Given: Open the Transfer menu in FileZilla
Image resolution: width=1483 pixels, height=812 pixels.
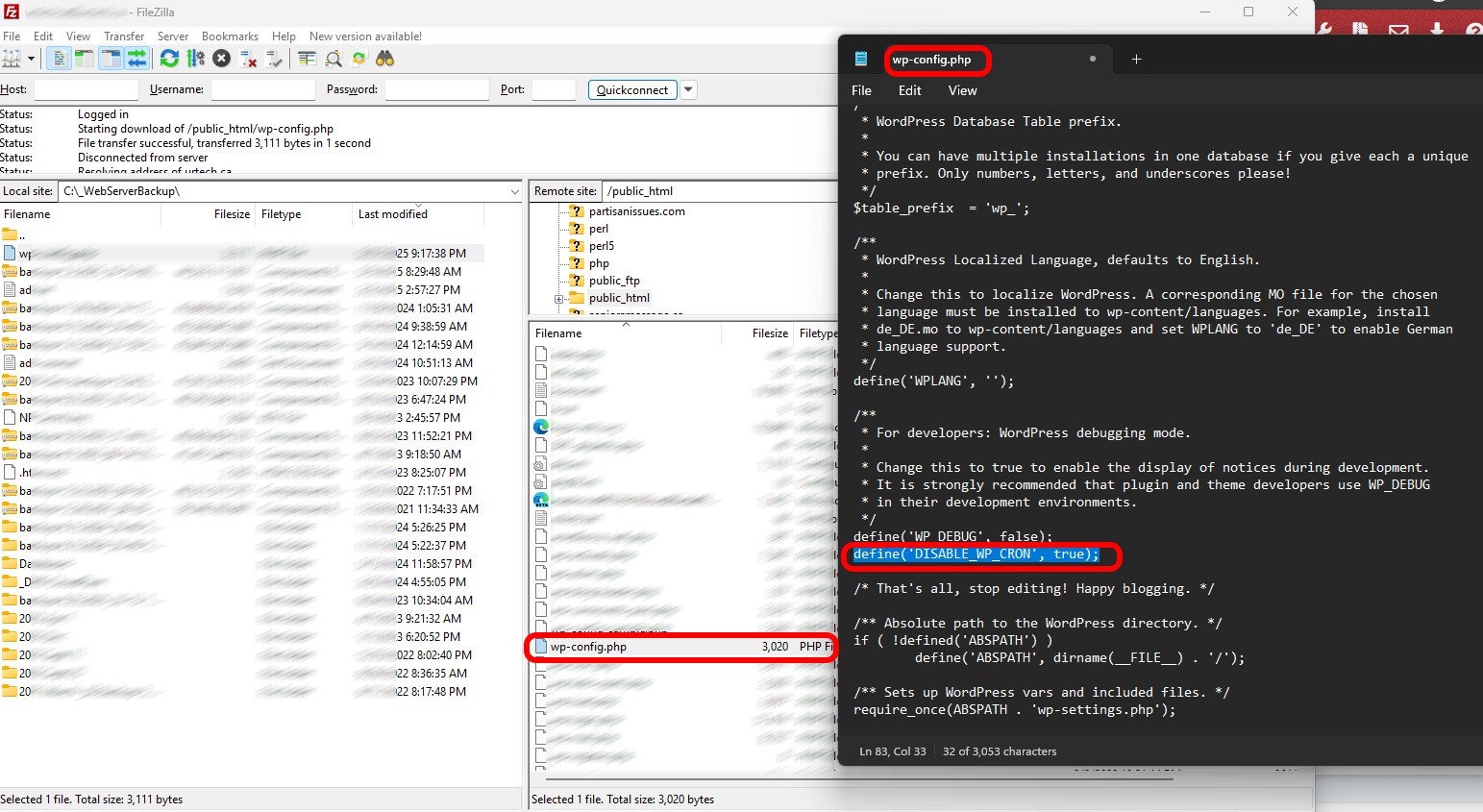Looking at the screenshot, I should click(124, 37).
